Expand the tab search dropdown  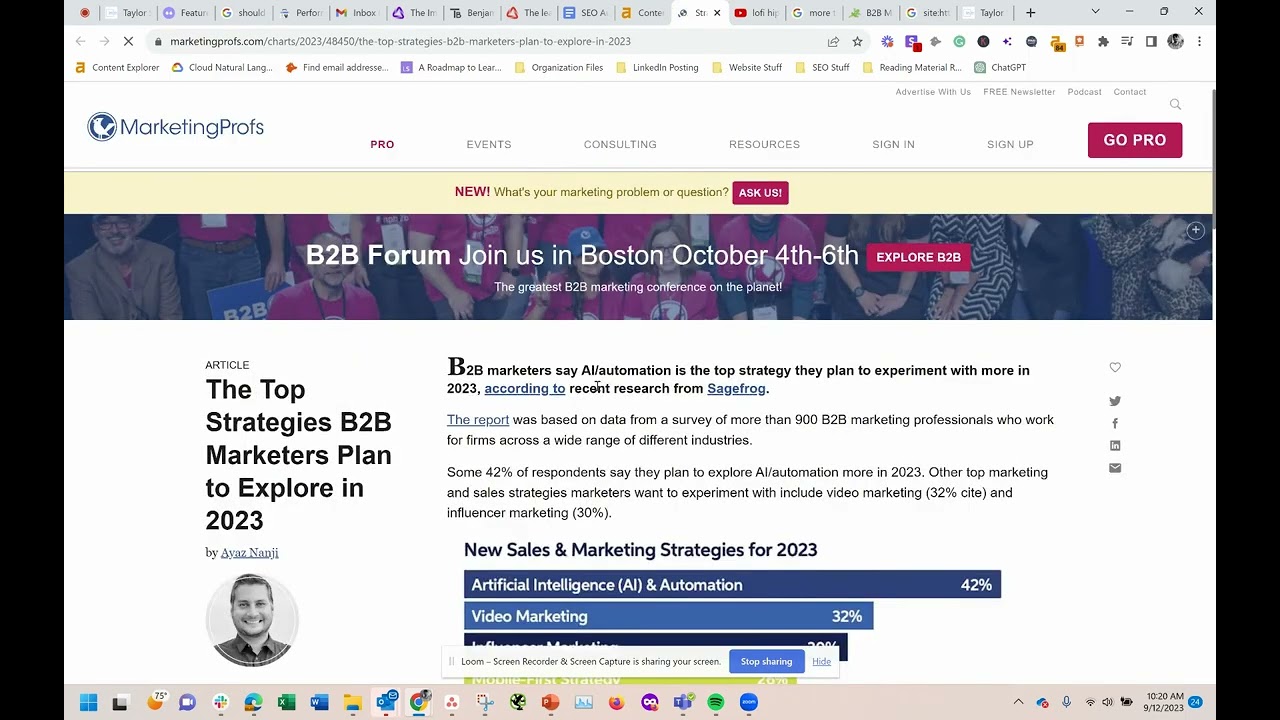point(1095,13)
